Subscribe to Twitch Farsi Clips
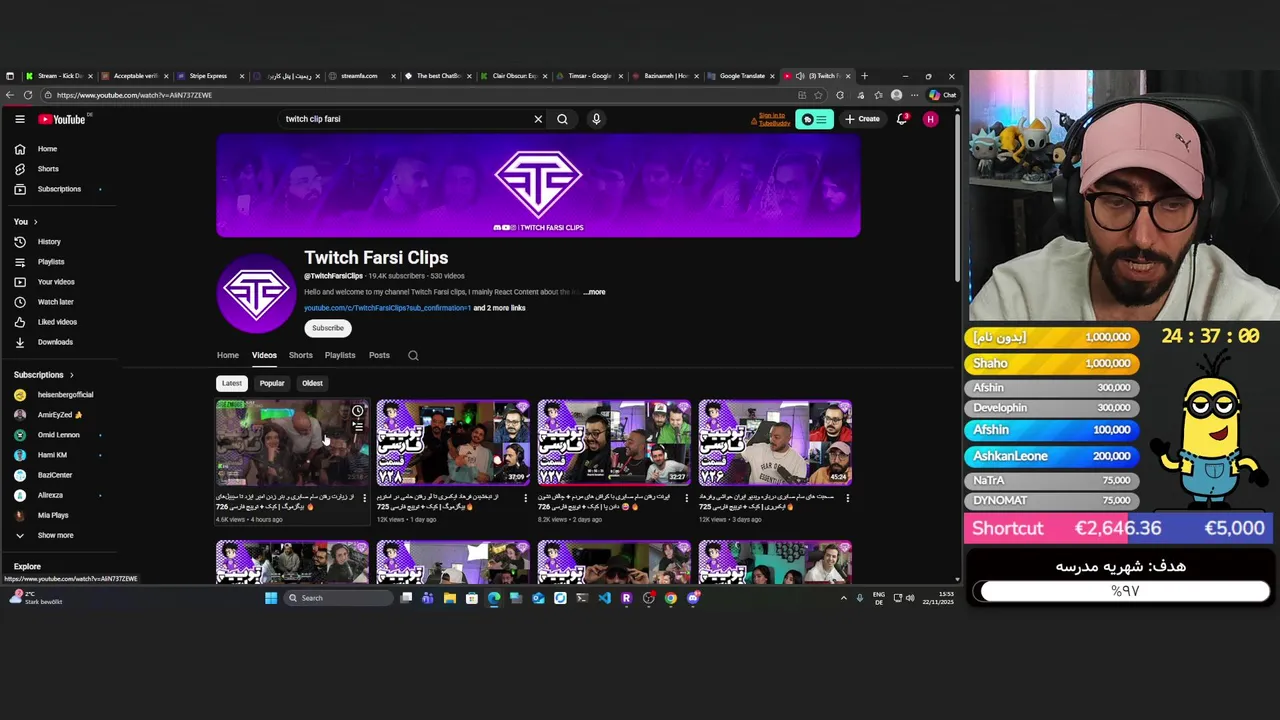1280x720 pixels. pyautogui.click(x=327, y=328)
